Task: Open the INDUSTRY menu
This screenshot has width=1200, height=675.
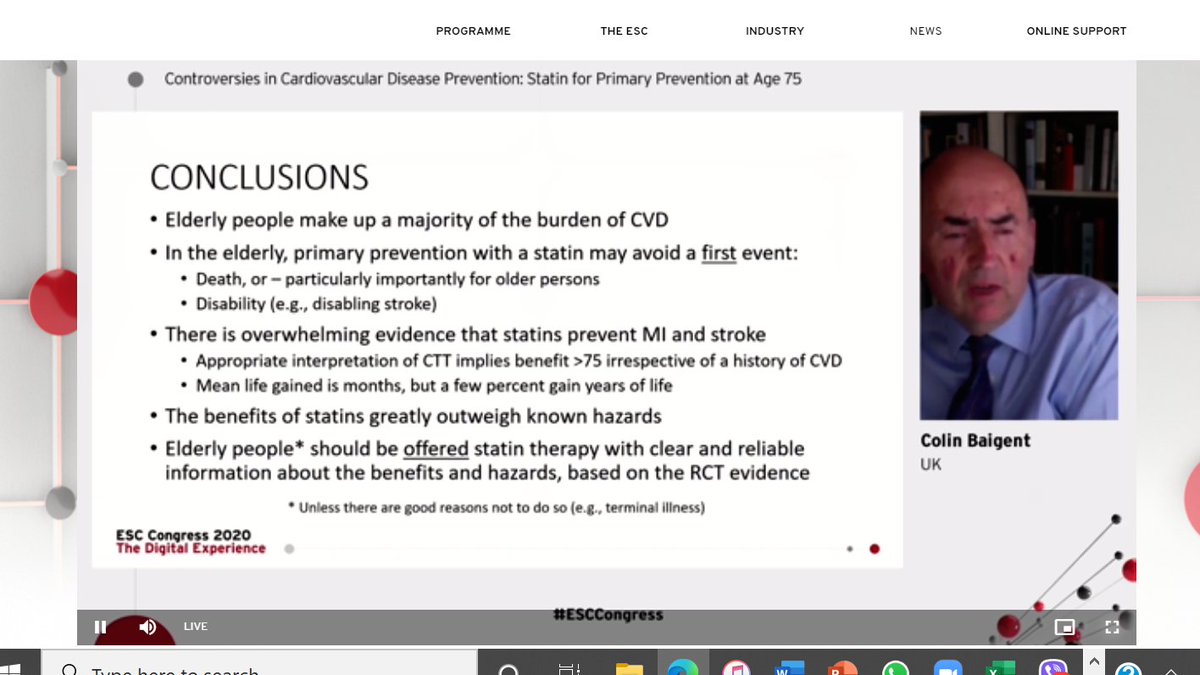Action: click(775, 31)
